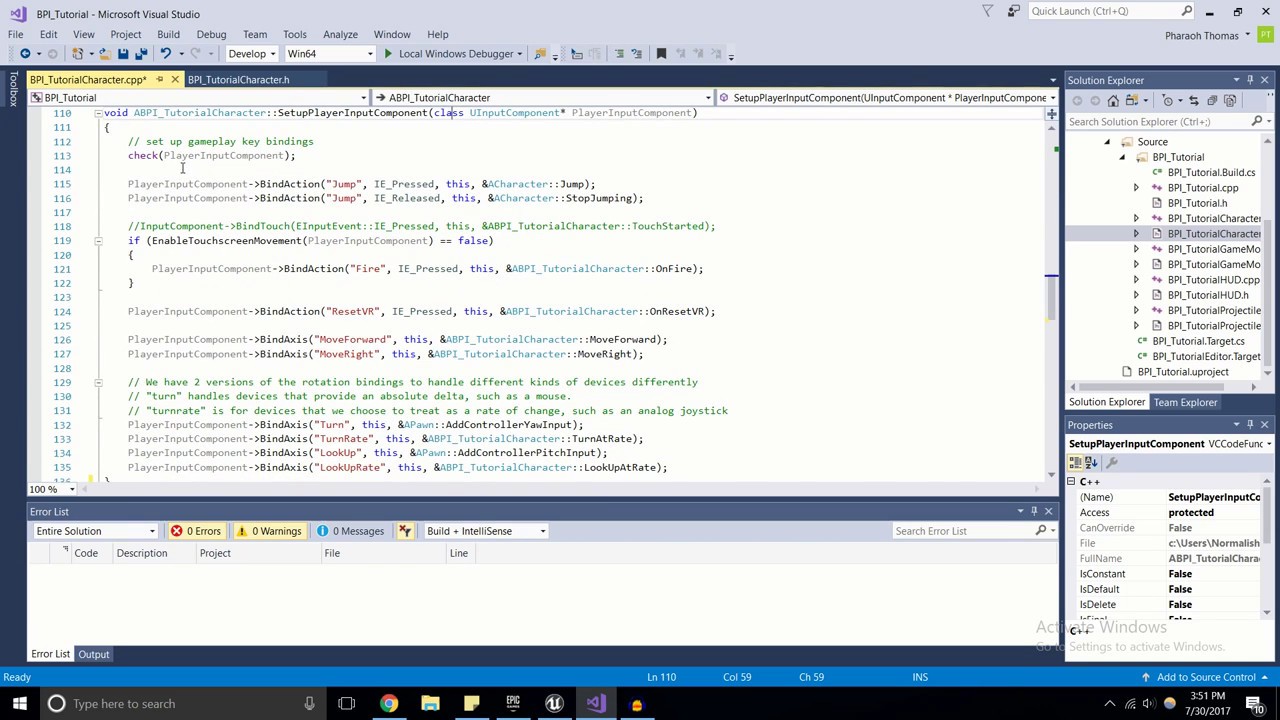The height and width of the screenshot is (720, 1280).
Task: Click the clear error list filter icon
Action: point(405,531)
